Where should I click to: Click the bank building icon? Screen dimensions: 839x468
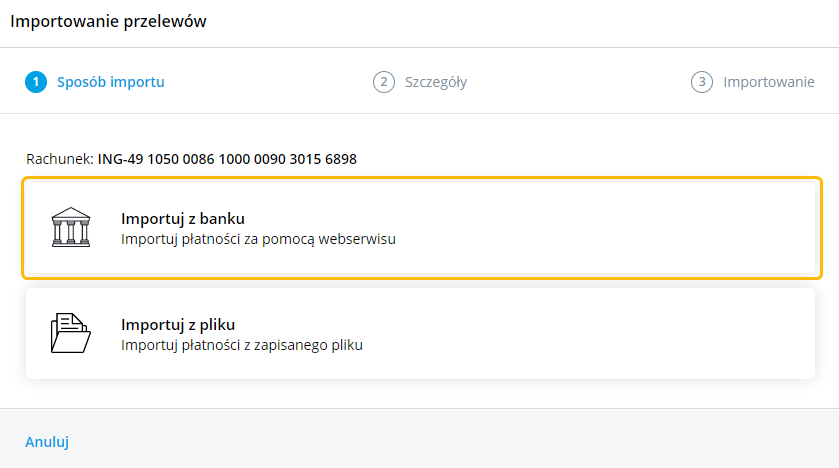coord(71,228)
